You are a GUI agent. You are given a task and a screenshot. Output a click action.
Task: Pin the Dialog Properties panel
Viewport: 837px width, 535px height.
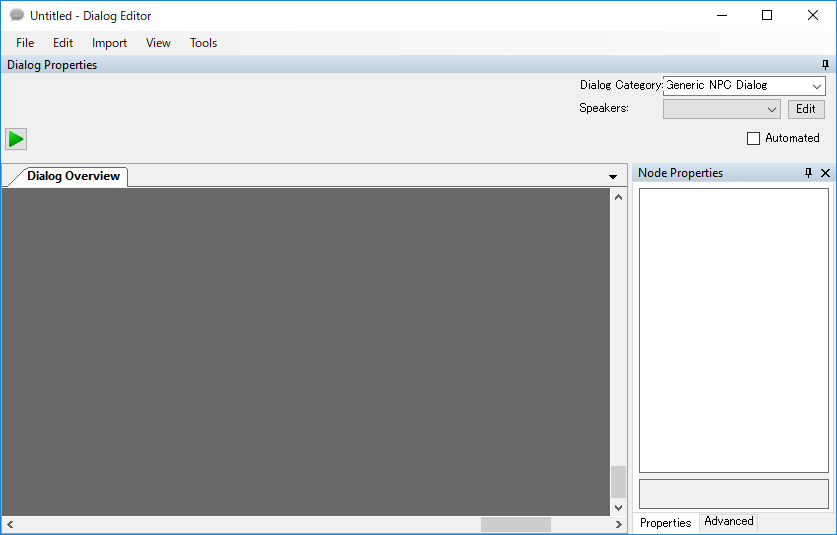point(825,65)
